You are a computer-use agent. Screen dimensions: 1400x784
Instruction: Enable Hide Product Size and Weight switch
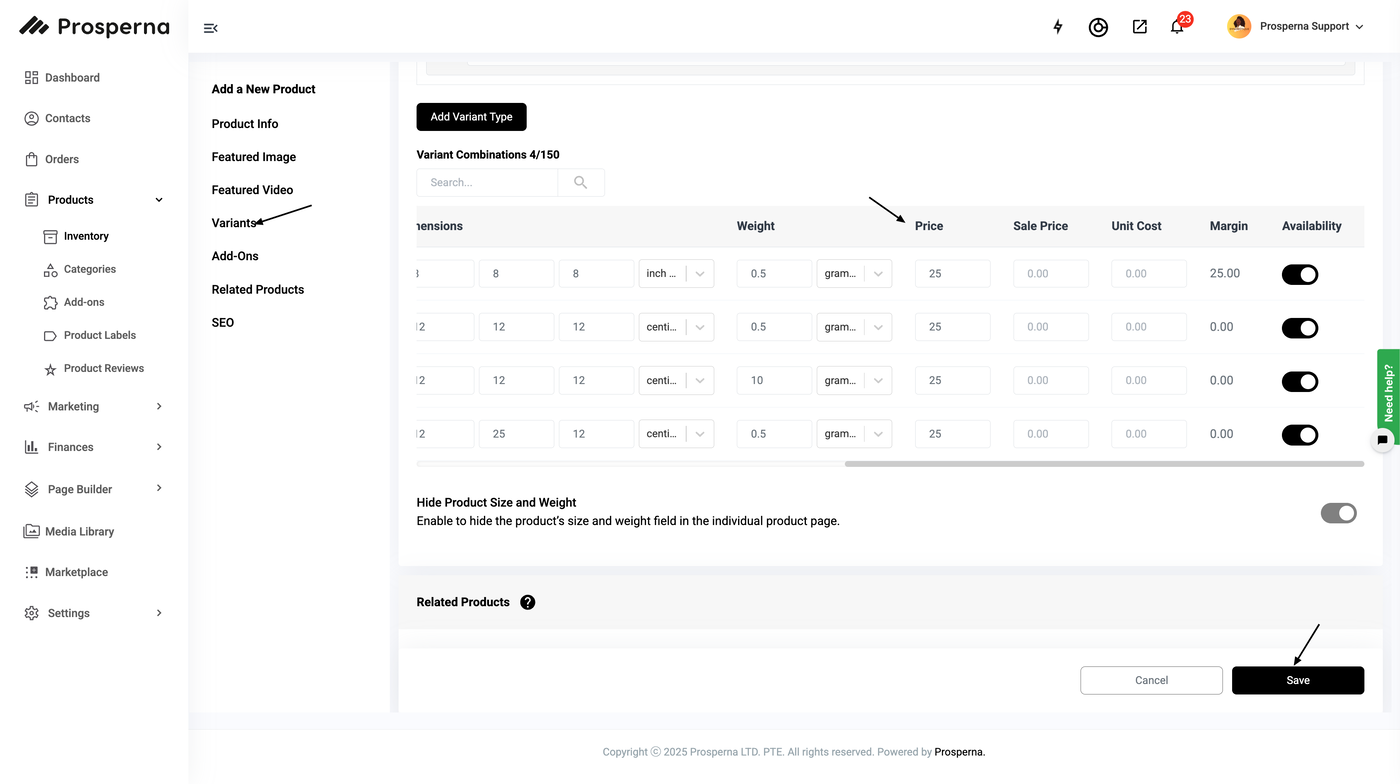(1338, 513)
